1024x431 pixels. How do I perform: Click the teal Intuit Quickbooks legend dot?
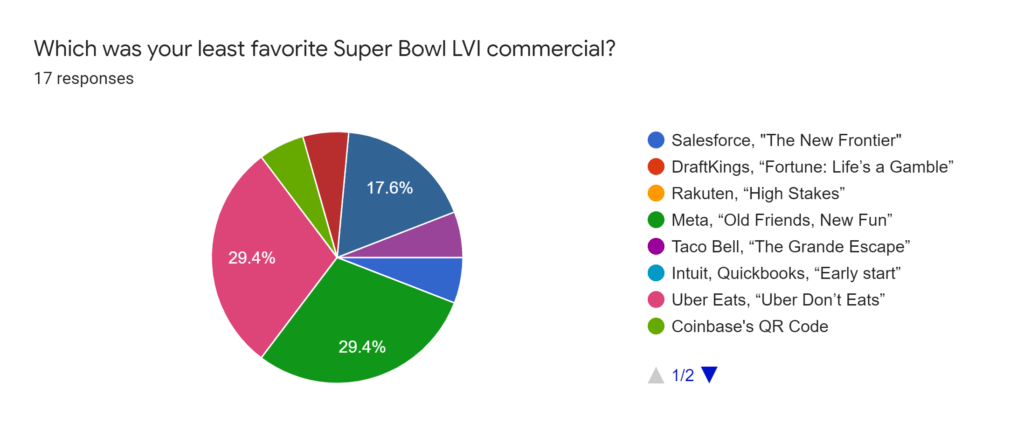coord(656,273)
